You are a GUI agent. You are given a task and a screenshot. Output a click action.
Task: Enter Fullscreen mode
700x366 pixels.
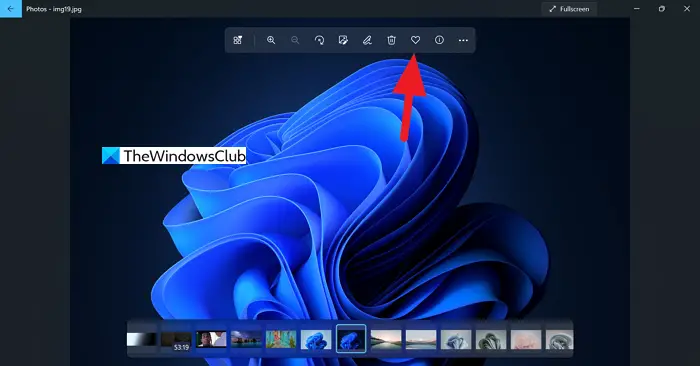(569, 9)
